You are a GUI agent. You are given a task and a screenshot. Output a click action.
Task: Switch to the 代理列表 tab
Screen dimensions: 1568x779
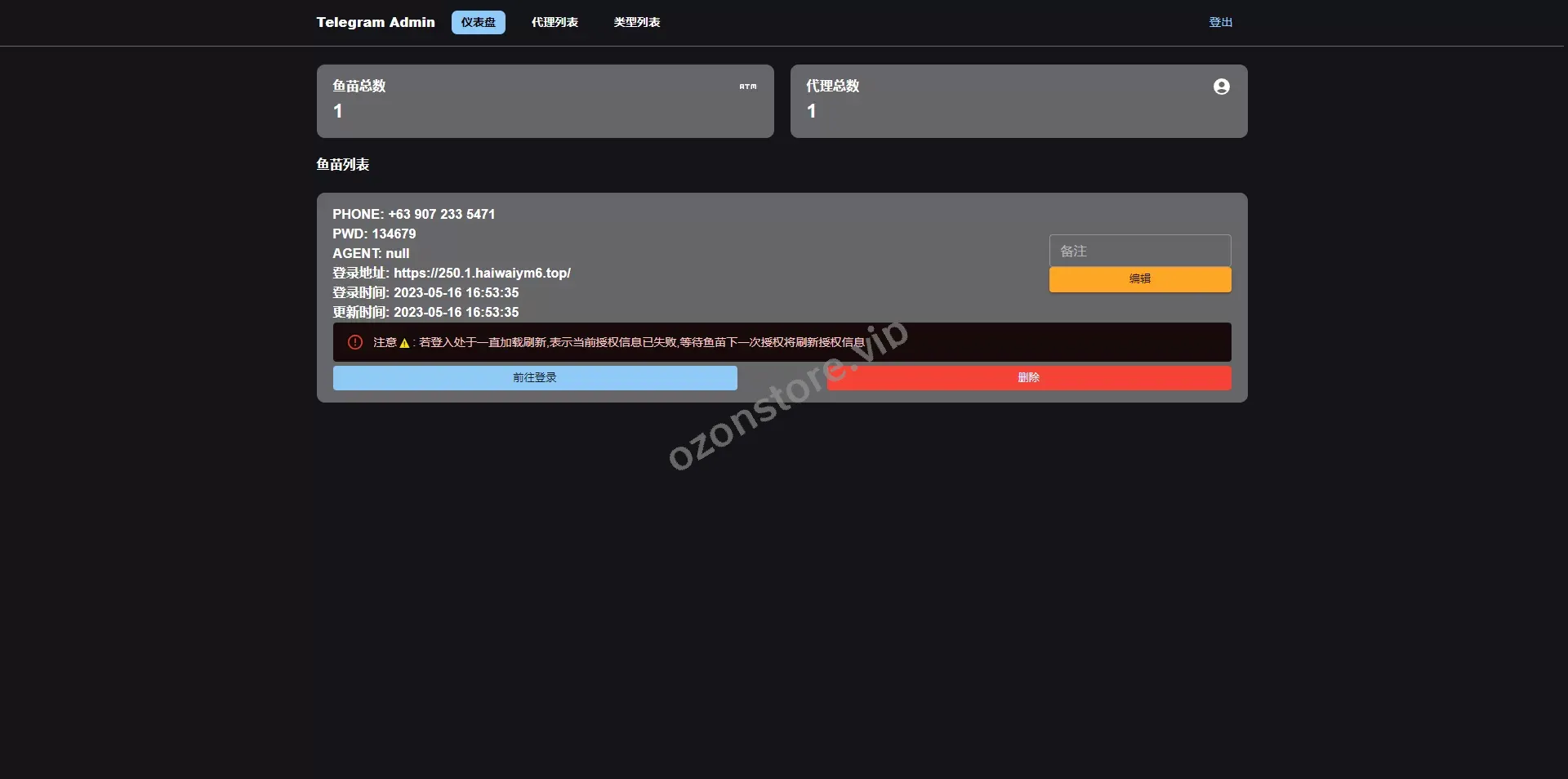pos(555,22)
